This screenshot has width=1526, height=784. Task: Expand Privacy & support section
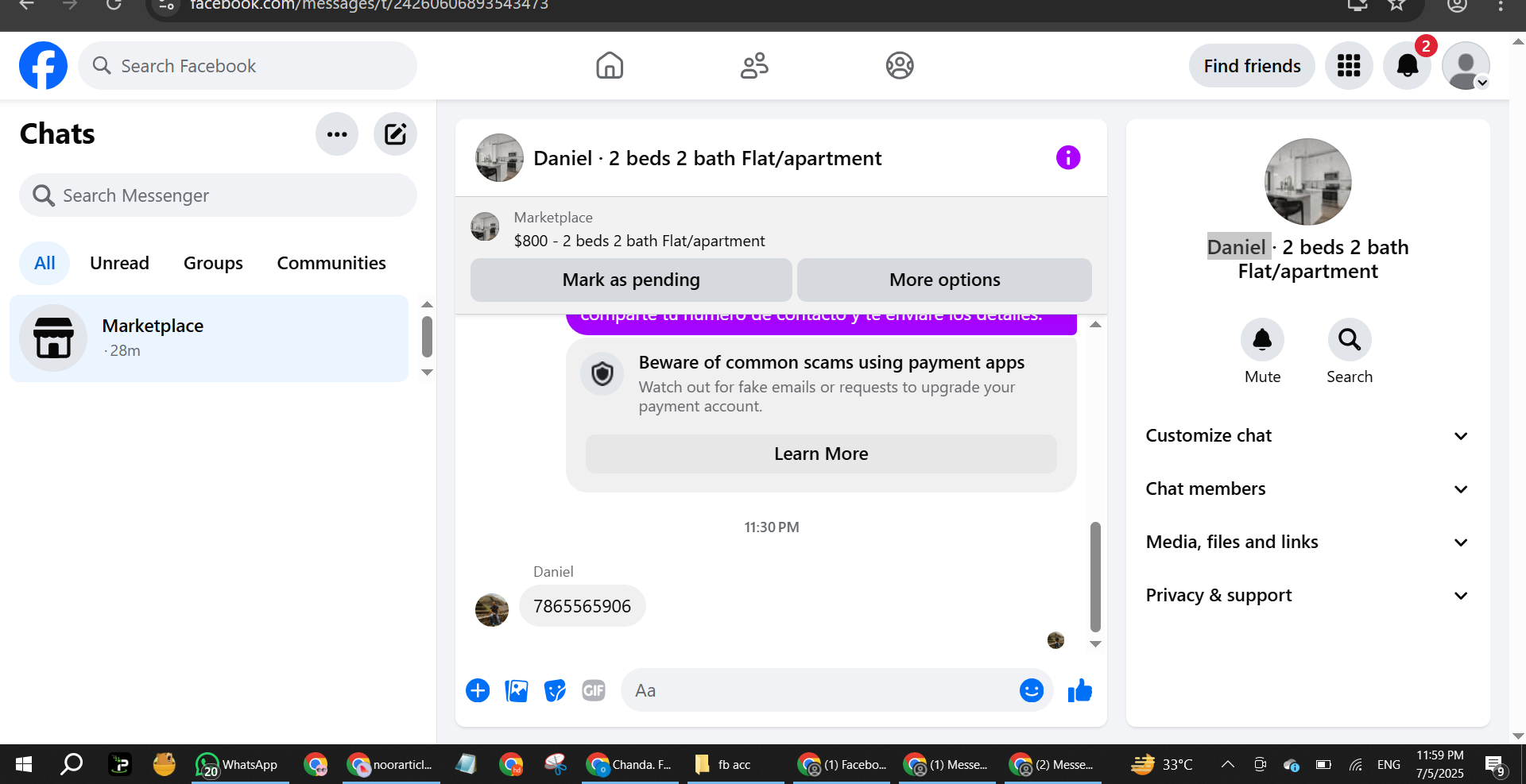point(1307,595)
